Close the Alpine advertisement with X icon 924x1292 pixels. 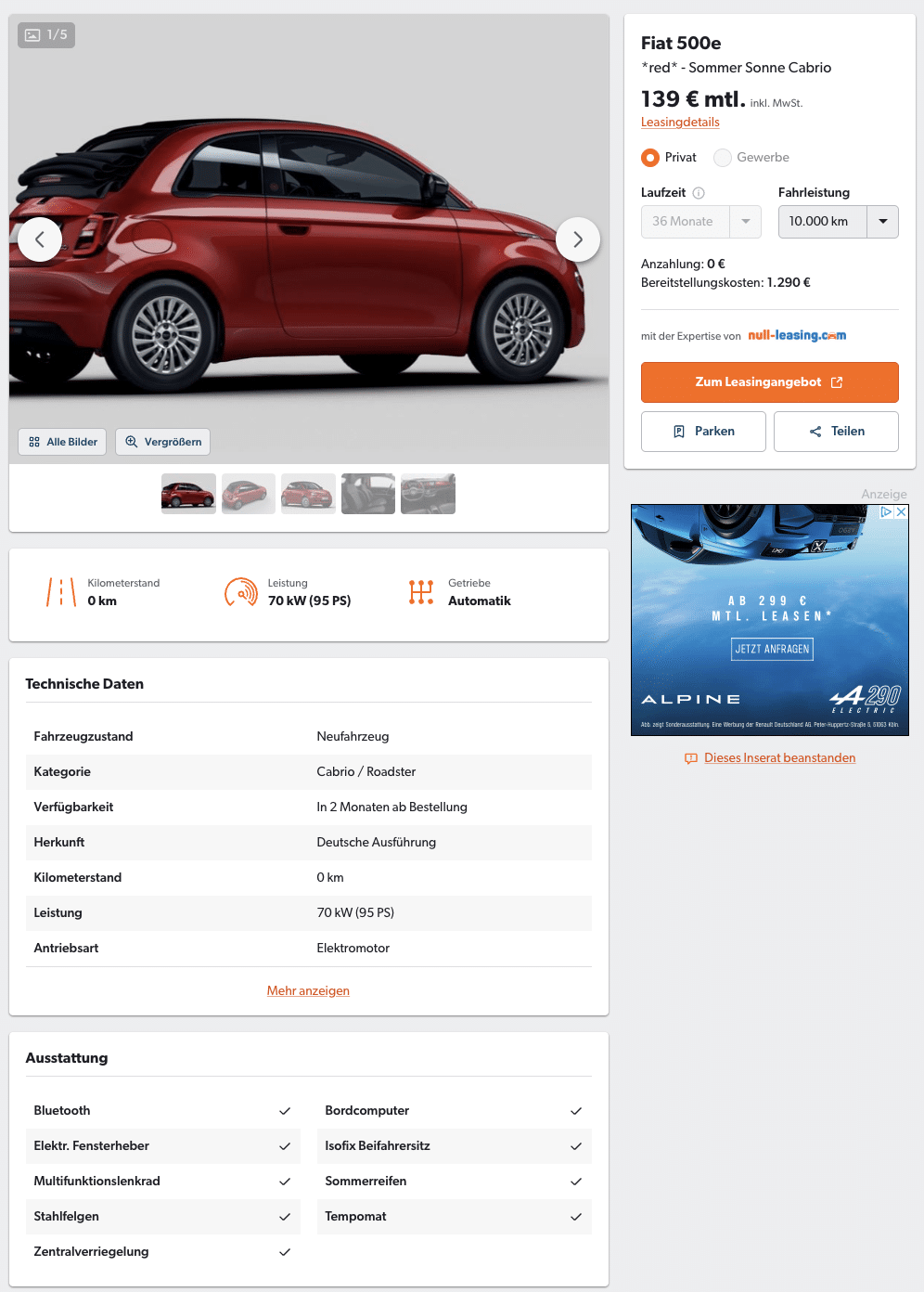pos(901,511)
